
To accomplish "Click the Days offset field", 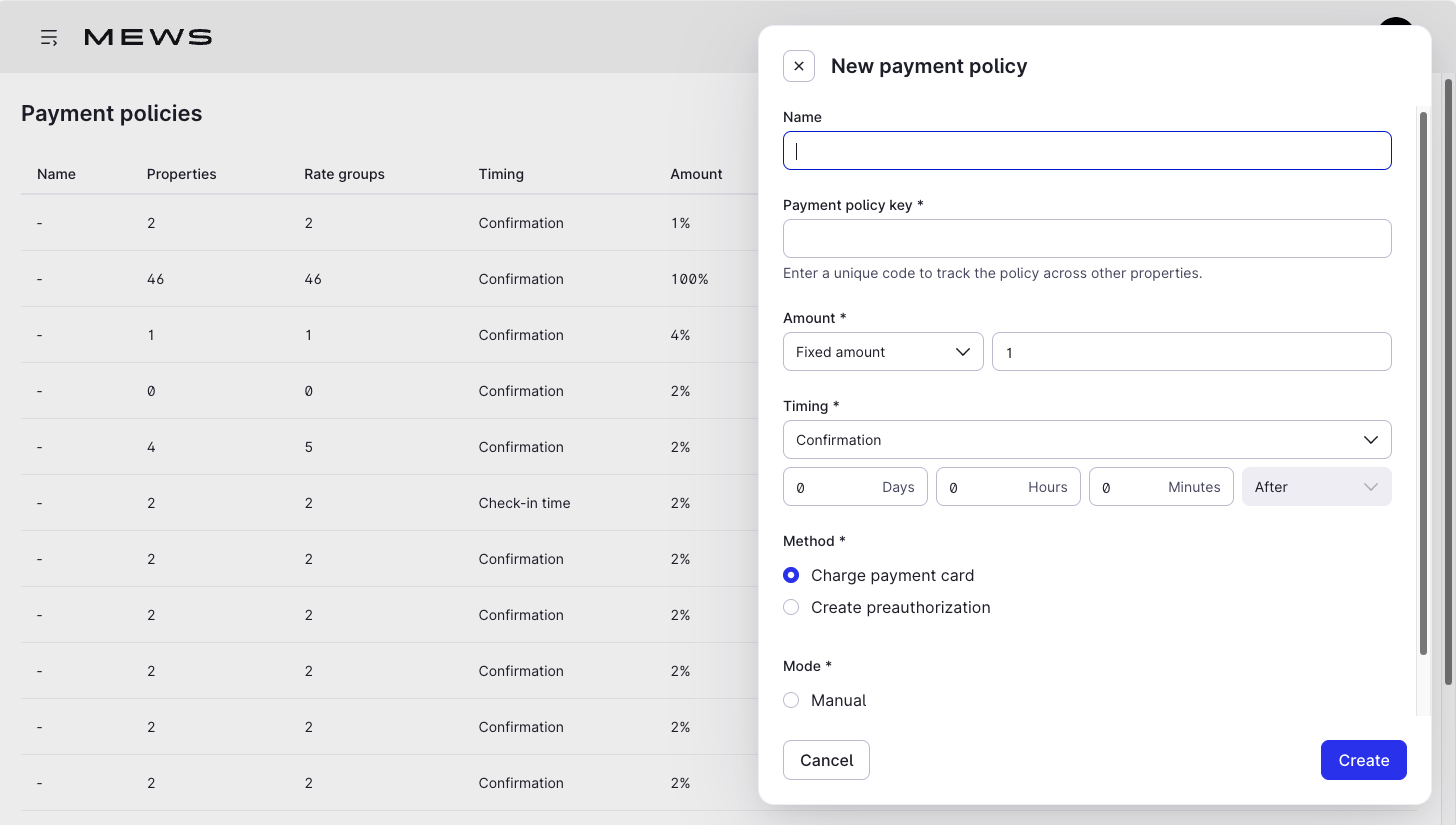I will click(855, 487).
